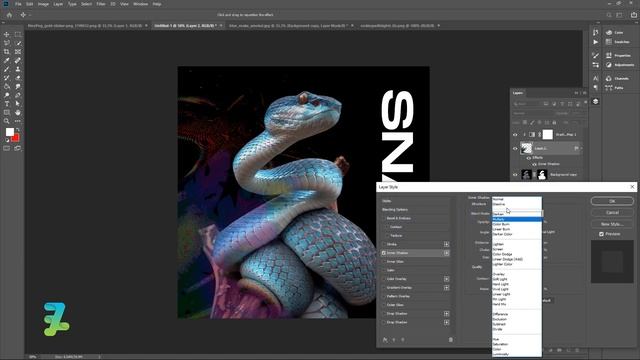This screenshot has height=360, width=640.
Task: Click the New Style button
Action: 612,224
